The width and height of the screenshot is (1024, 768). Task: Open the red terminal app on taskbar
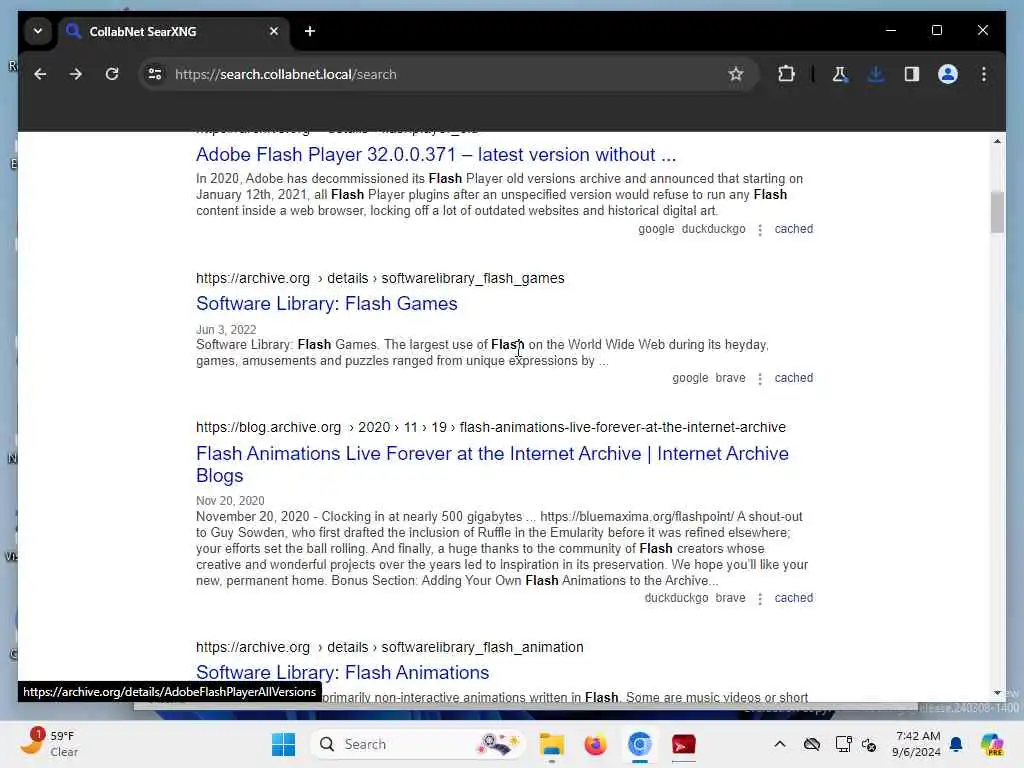pyautogui.click(x=684, y=744)
